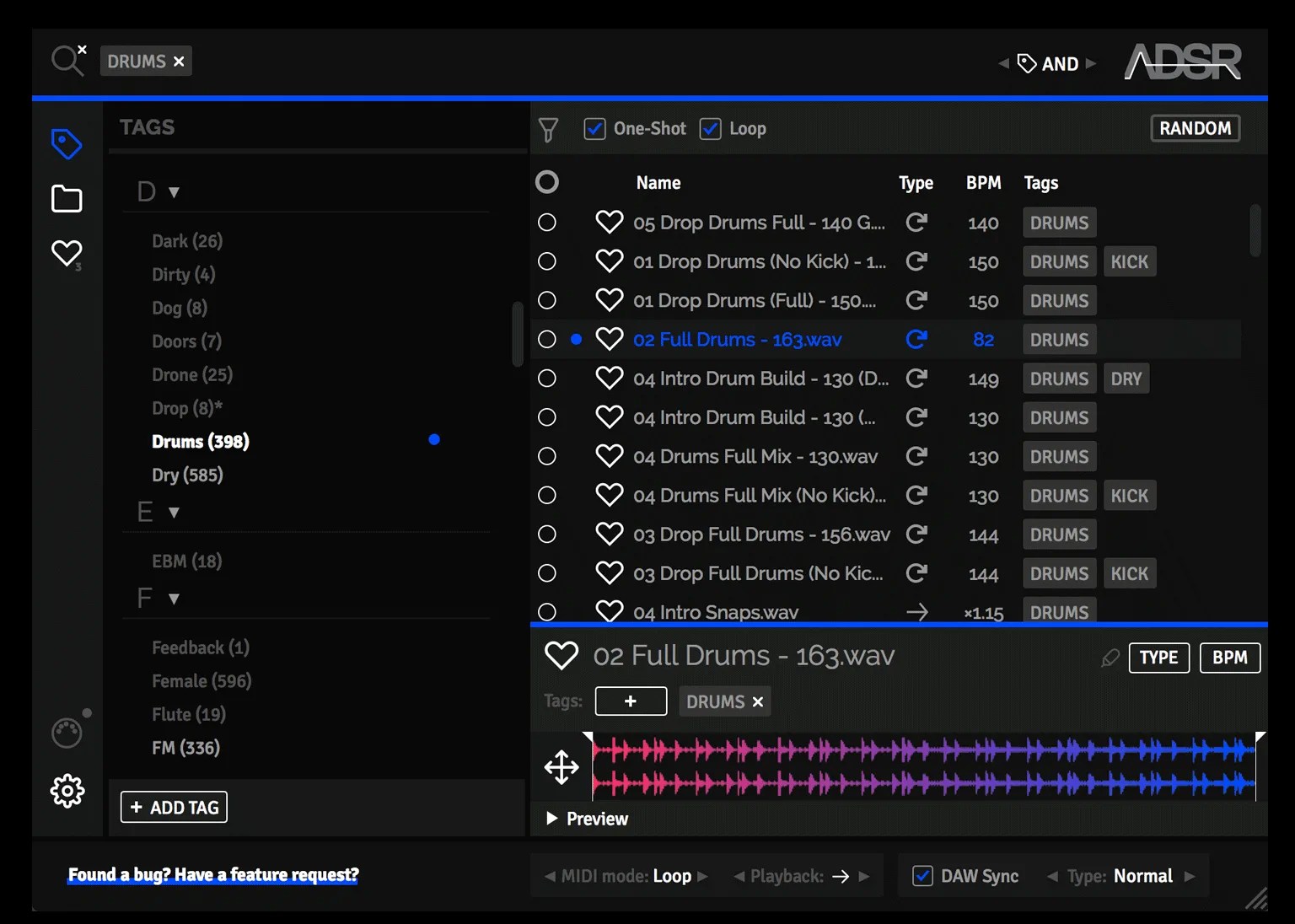Favorite 04 Drums Full Mix - 130.wav

click(x=609, y=456)
